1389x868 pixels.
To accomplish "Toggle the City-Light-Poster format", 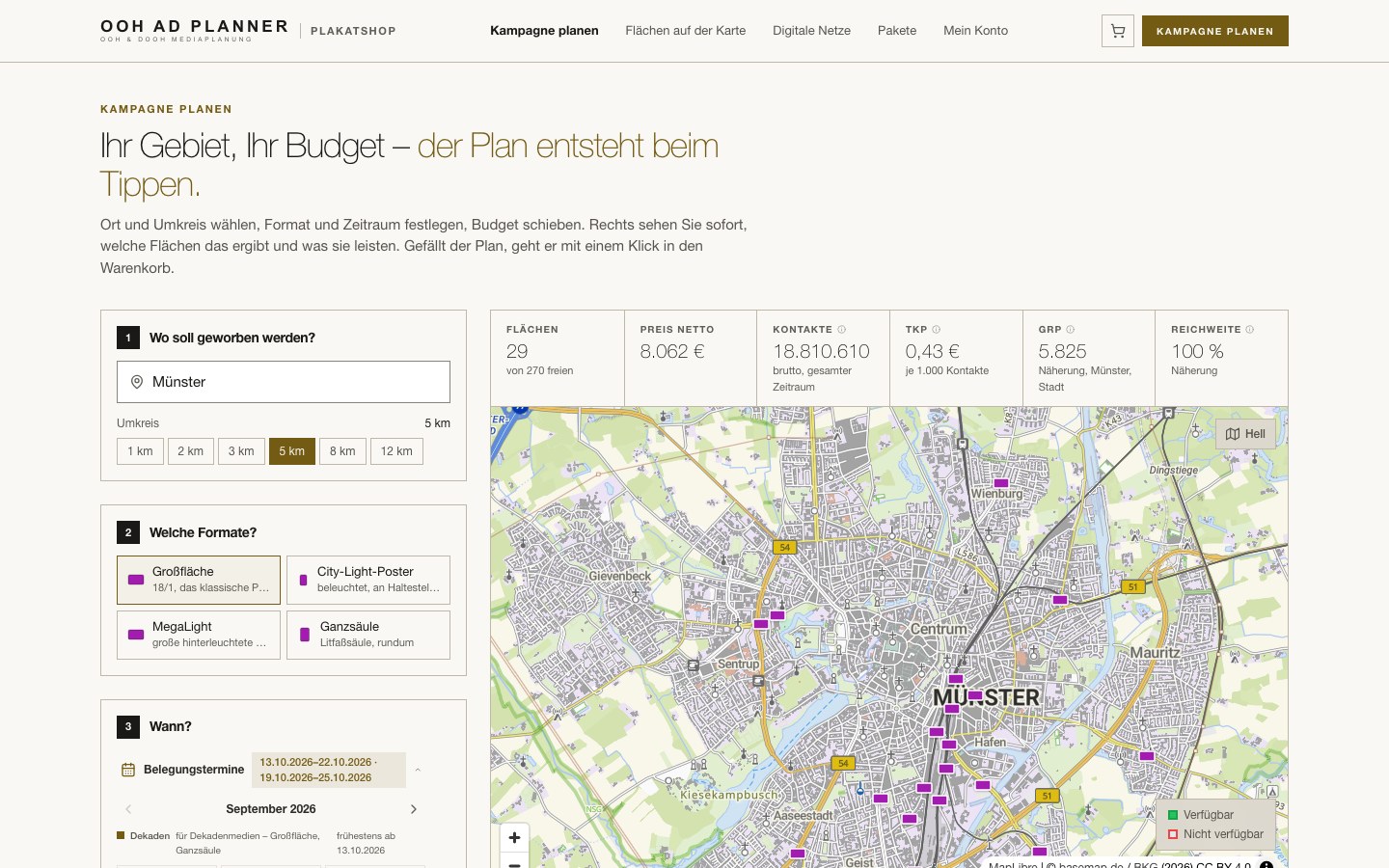I will point(368,580).
